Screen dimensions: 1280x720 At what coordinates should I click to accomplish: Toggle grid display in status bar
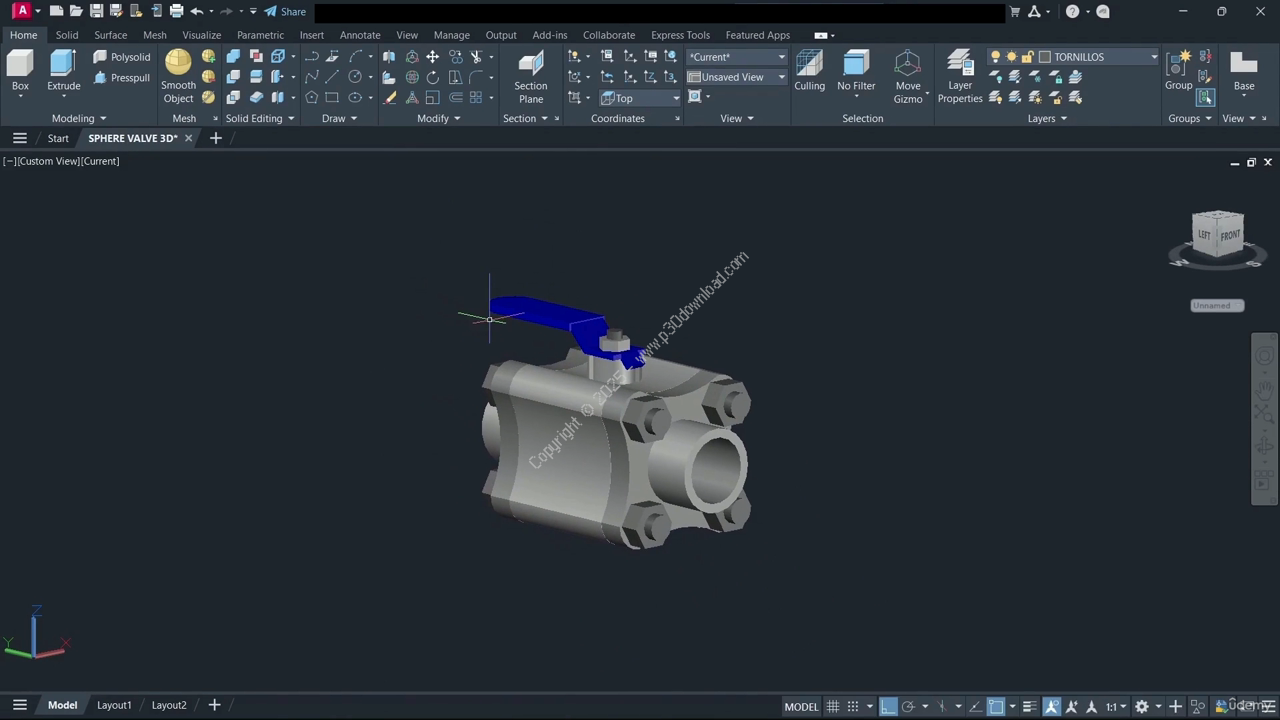tap(832, 707)
